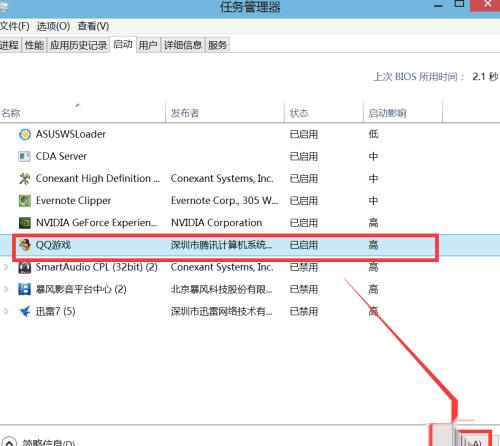Image resolution: width=500 pixels, height=446 pixels.
Task: Select the ASUSWSLoader row name
Action: 71,134
